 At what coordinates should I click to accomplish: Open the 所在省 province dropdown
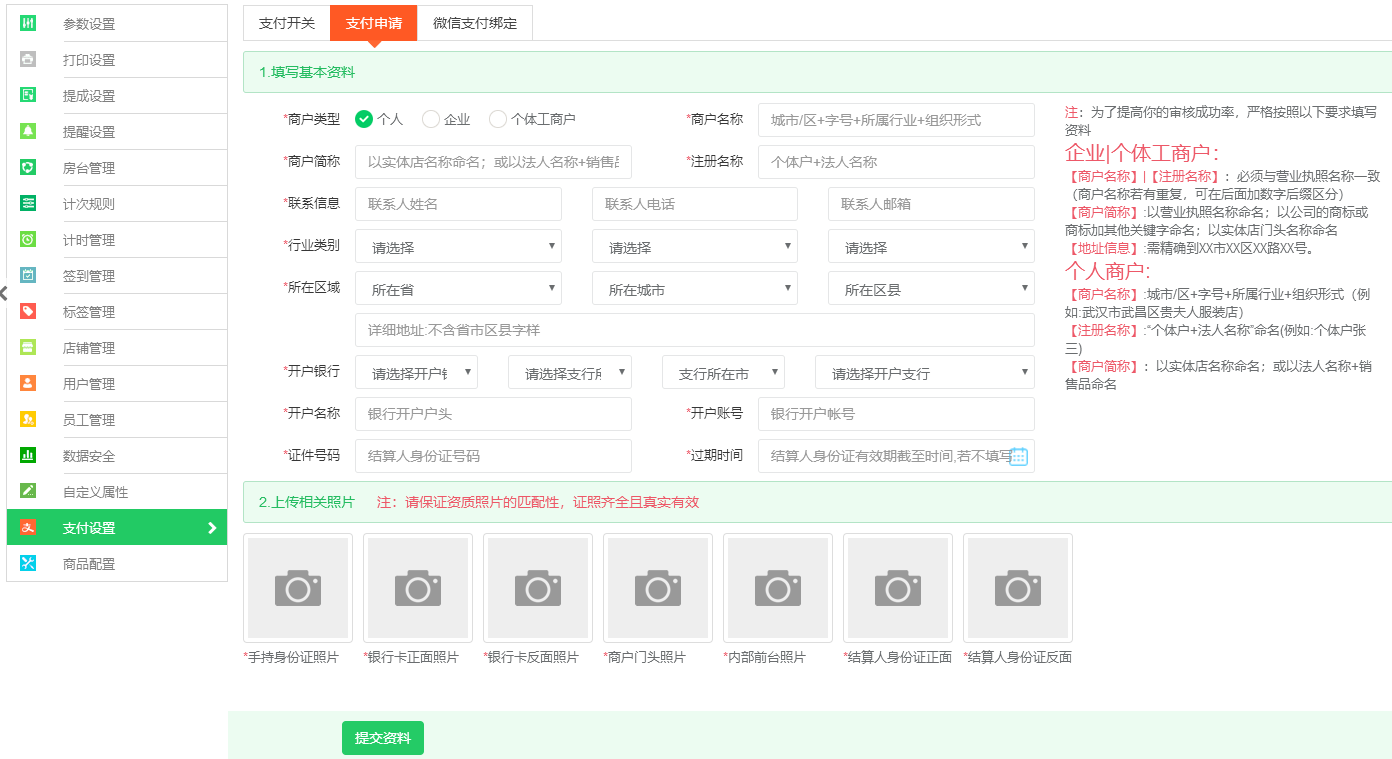coord(458,289)
